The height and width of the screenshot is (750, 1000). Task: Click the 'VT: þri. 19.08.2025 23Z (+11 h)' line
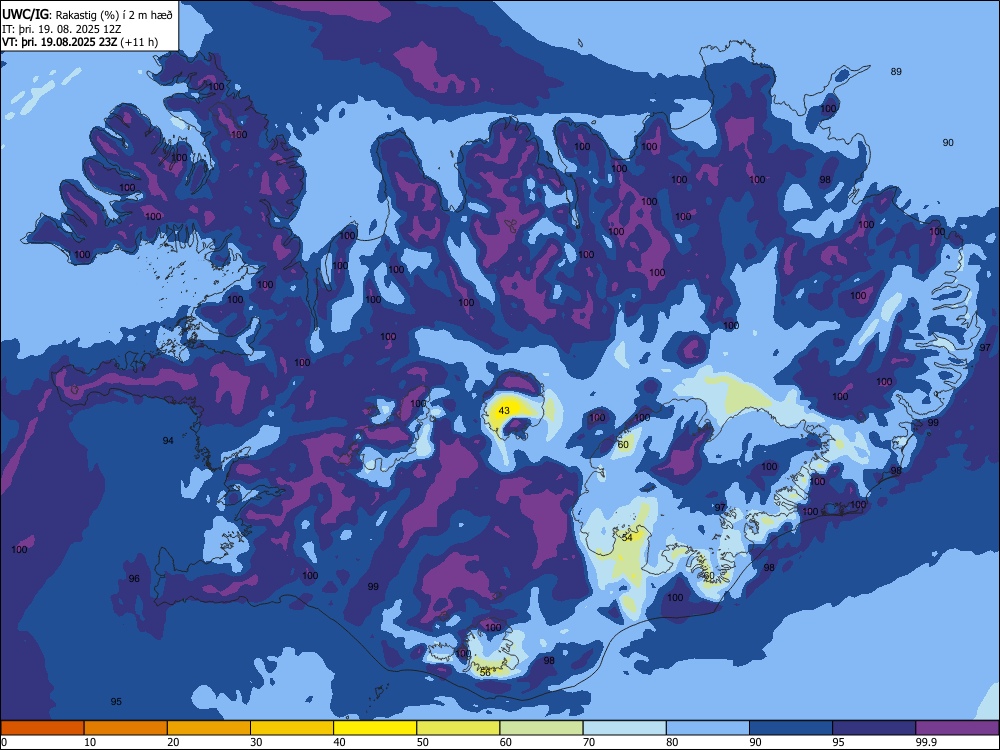tap(80, 42)
